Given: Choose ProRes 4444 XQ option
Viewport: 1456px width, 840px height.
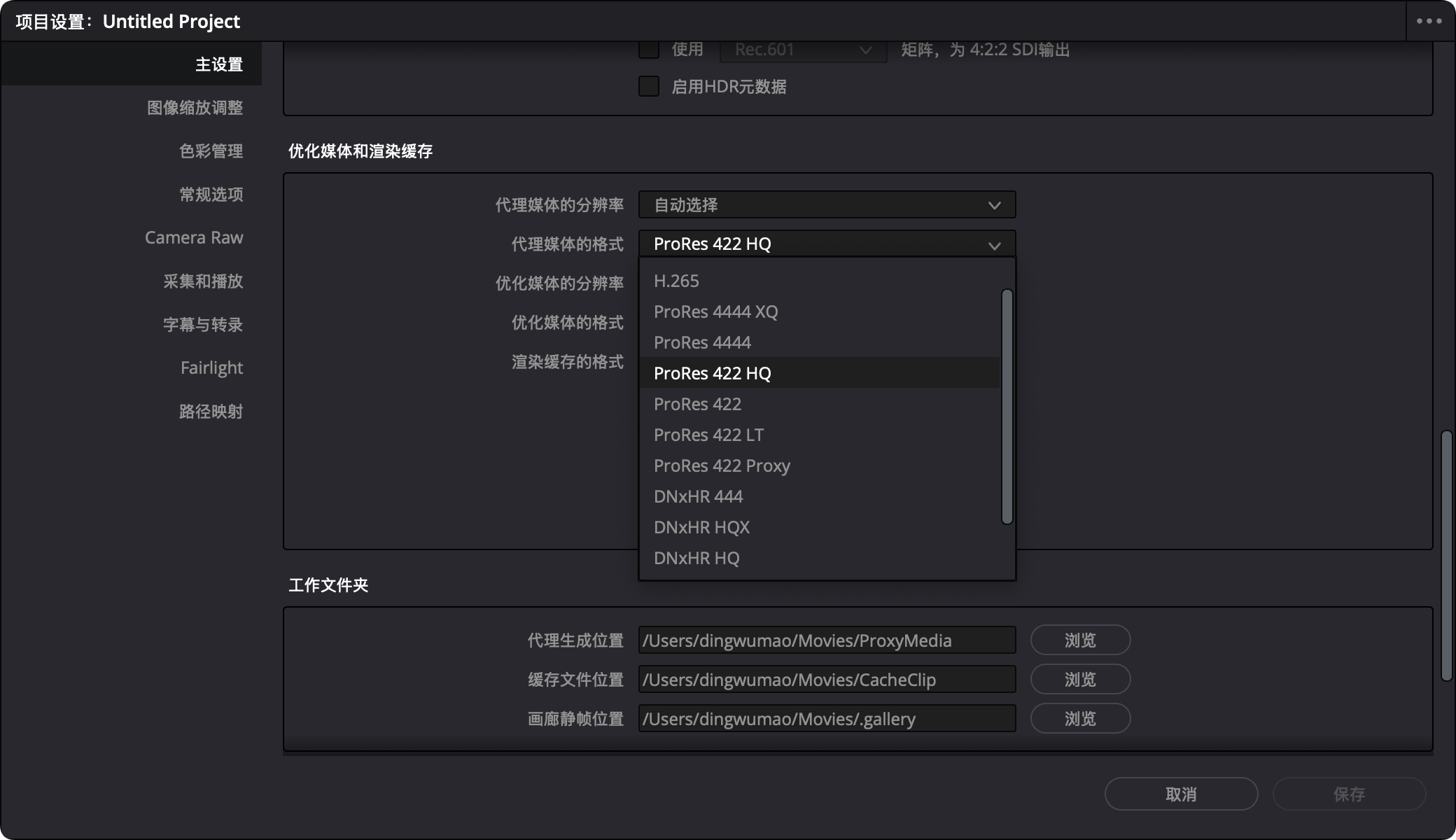Looking at the screenshot, I should [x=715, y=311].
